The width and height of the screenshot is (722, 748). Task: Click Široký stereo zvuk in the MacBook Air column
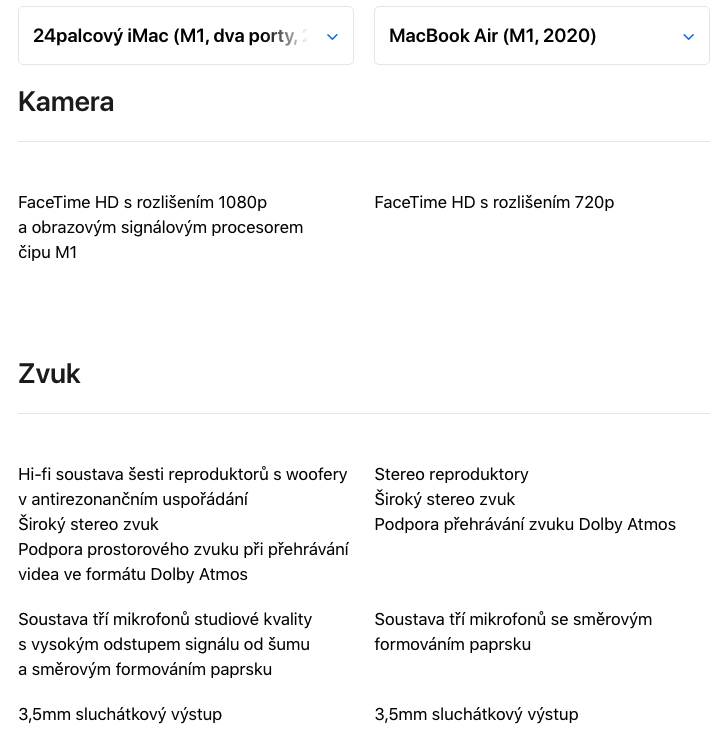[445, 499]
